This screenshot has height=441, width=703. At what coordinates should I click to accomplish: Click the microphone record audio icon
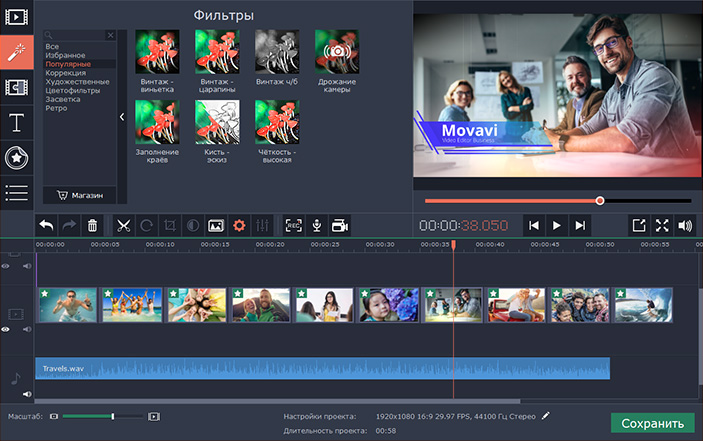tap(316, 226)
